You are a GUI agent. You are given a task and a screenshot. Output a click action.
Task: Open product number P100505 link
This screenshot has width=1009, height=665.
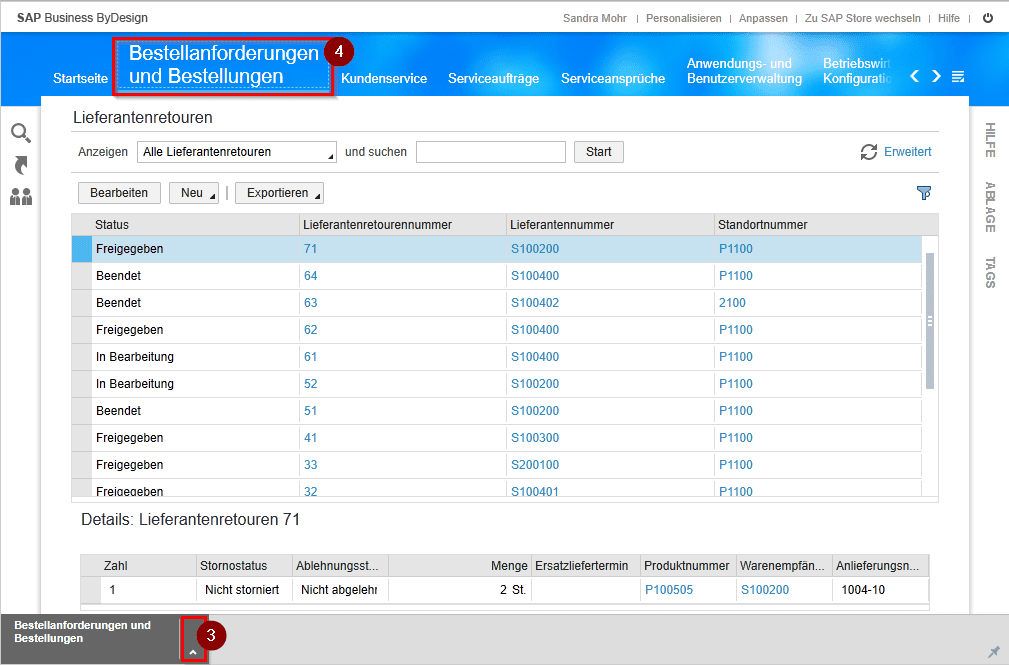(669, 590)
